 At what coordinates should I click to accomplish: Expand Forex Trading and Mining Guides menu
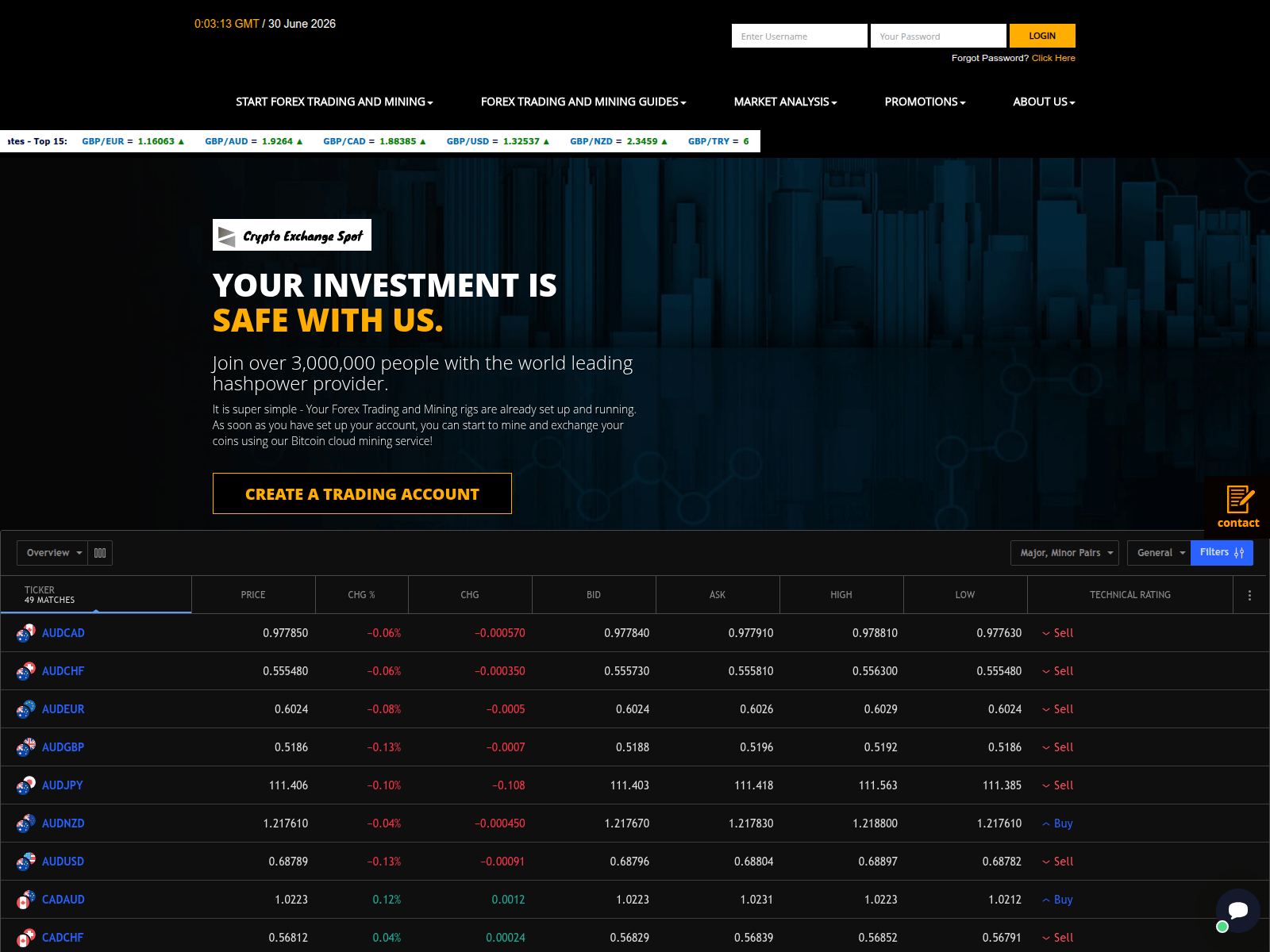[583, 102]
